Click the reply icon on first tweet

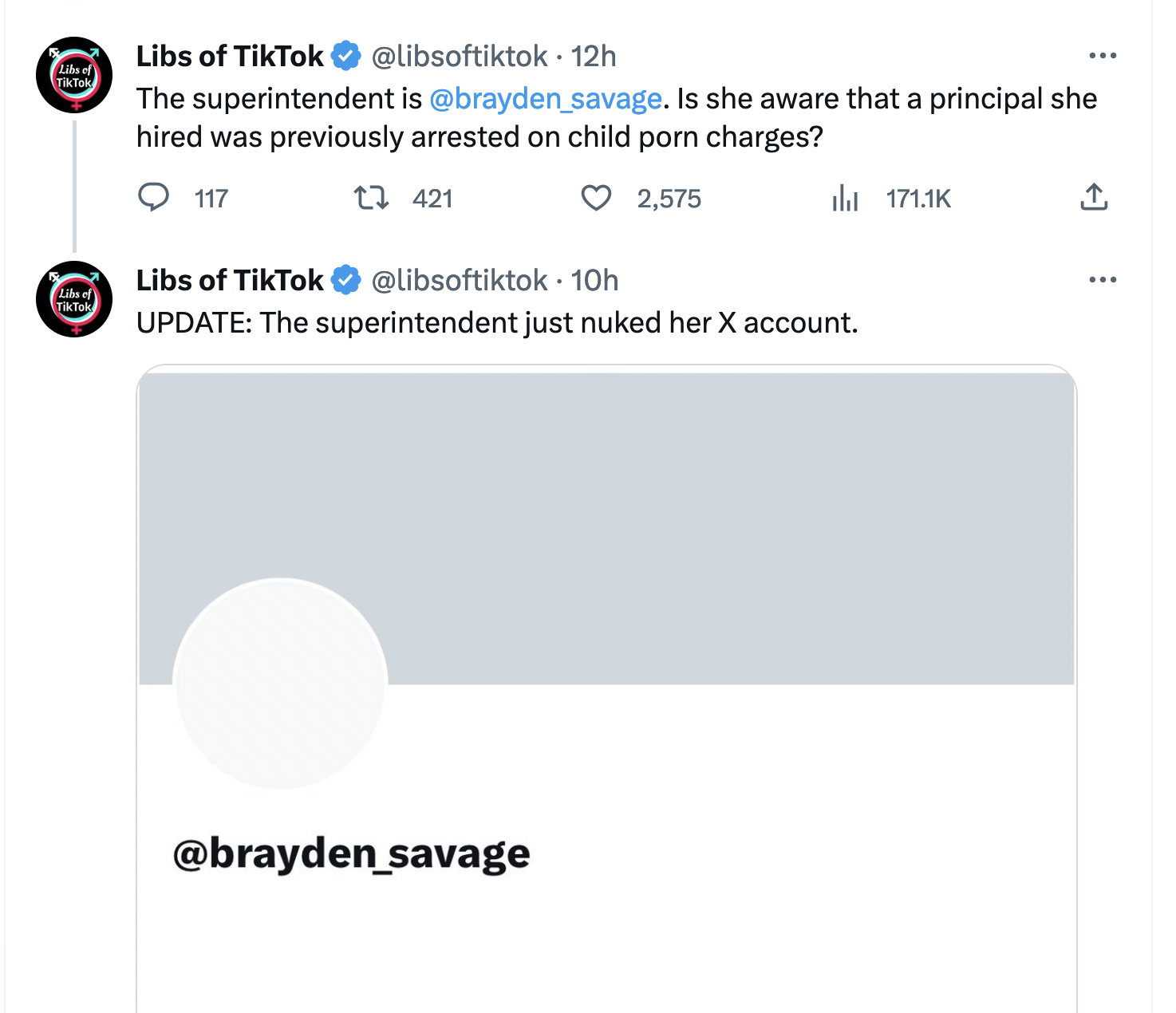coord(154,197)
